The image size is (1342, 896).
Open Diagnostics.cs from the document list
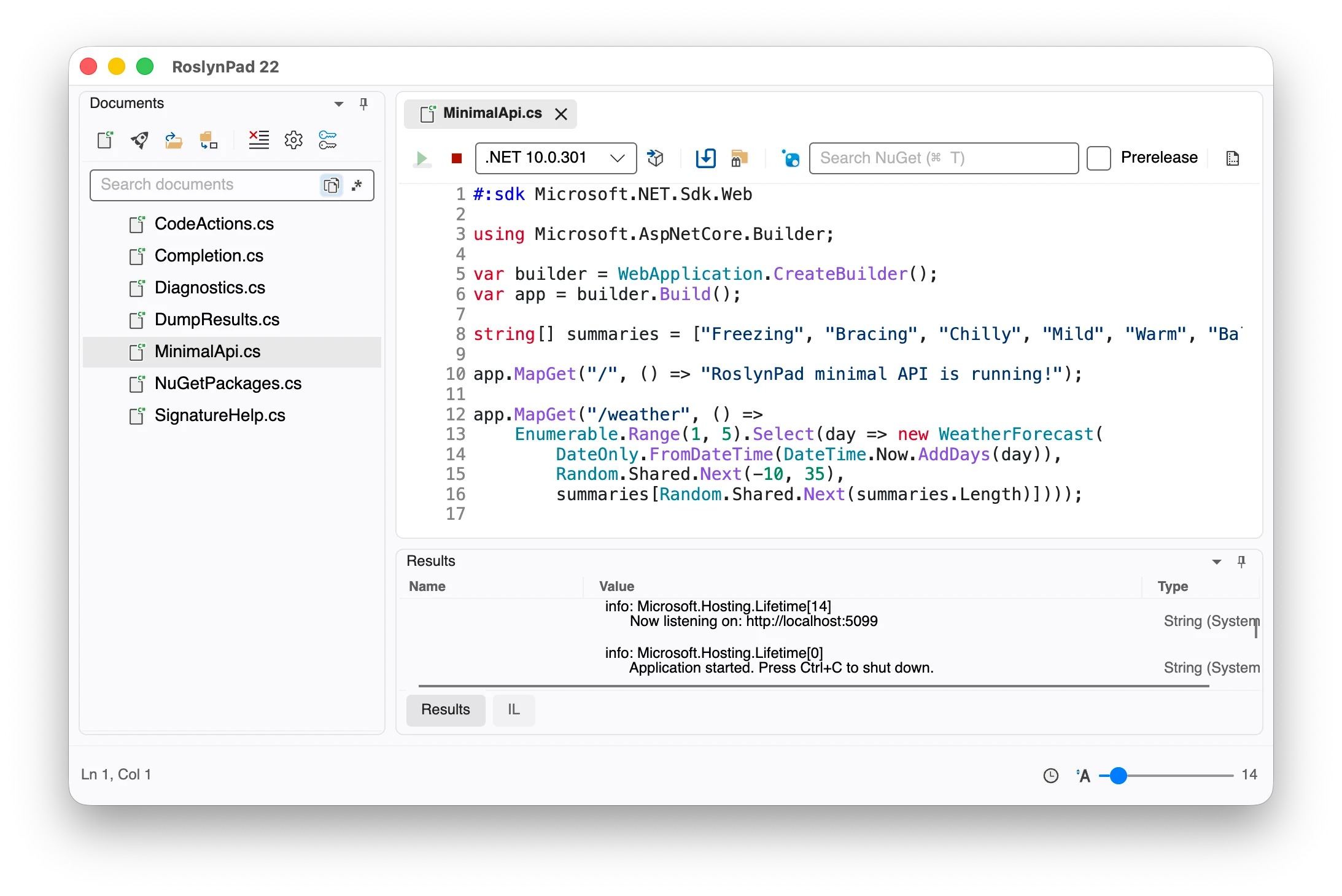(232, 288)
